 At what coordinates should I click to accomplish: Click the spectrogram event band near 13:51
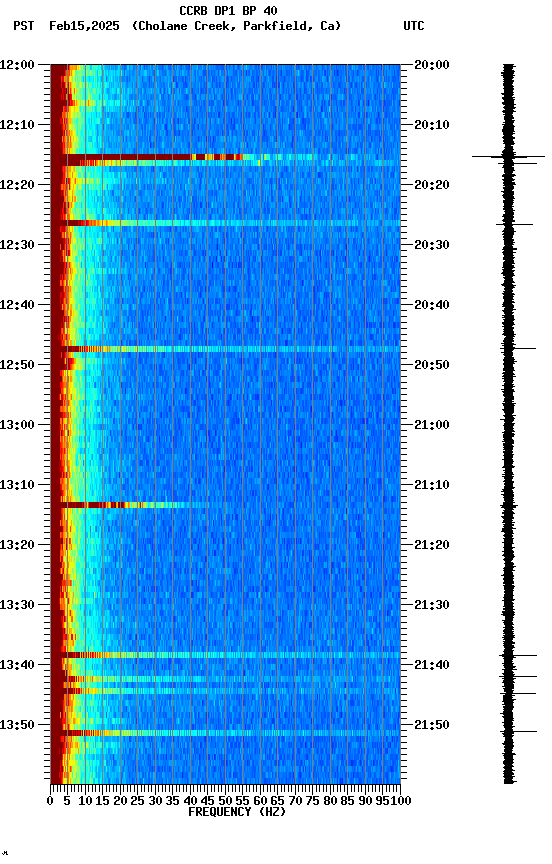click(x=225, y=733)
